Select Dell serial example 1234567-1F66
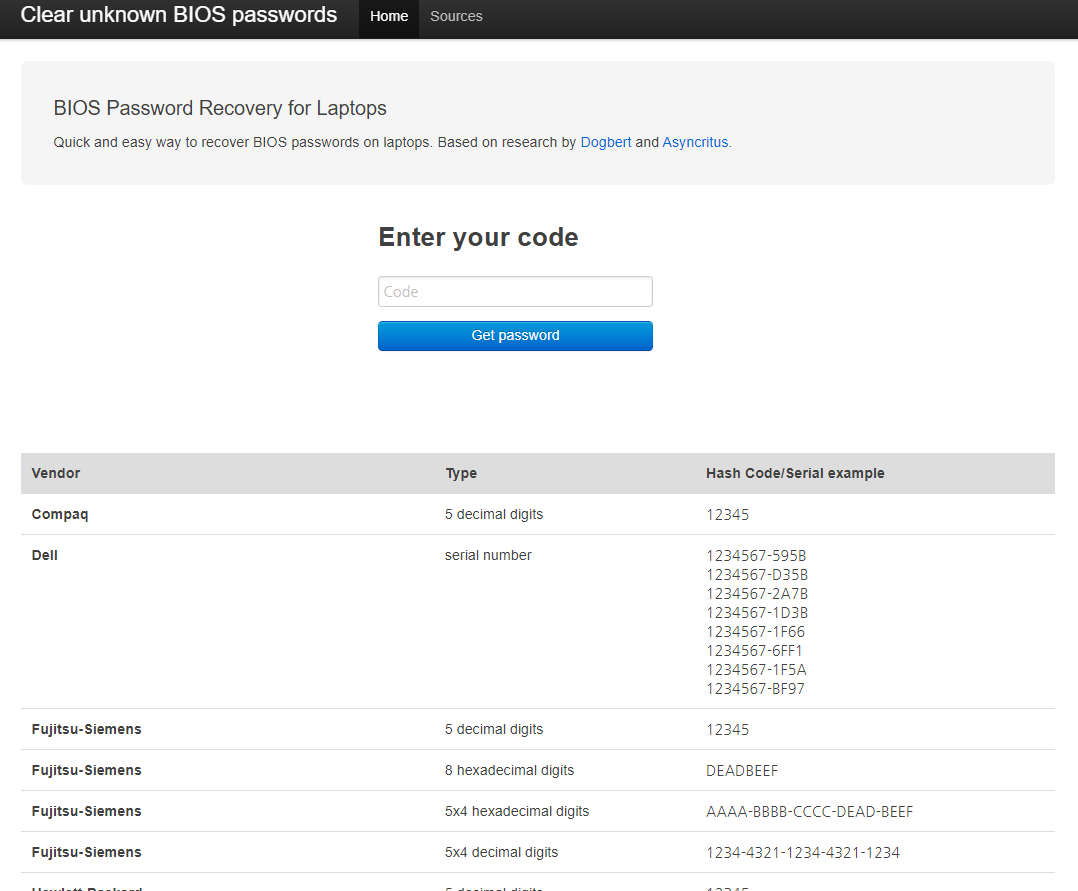Viewport: 1078px width, 891px height. pyautogui.click(x=756, y=632)
